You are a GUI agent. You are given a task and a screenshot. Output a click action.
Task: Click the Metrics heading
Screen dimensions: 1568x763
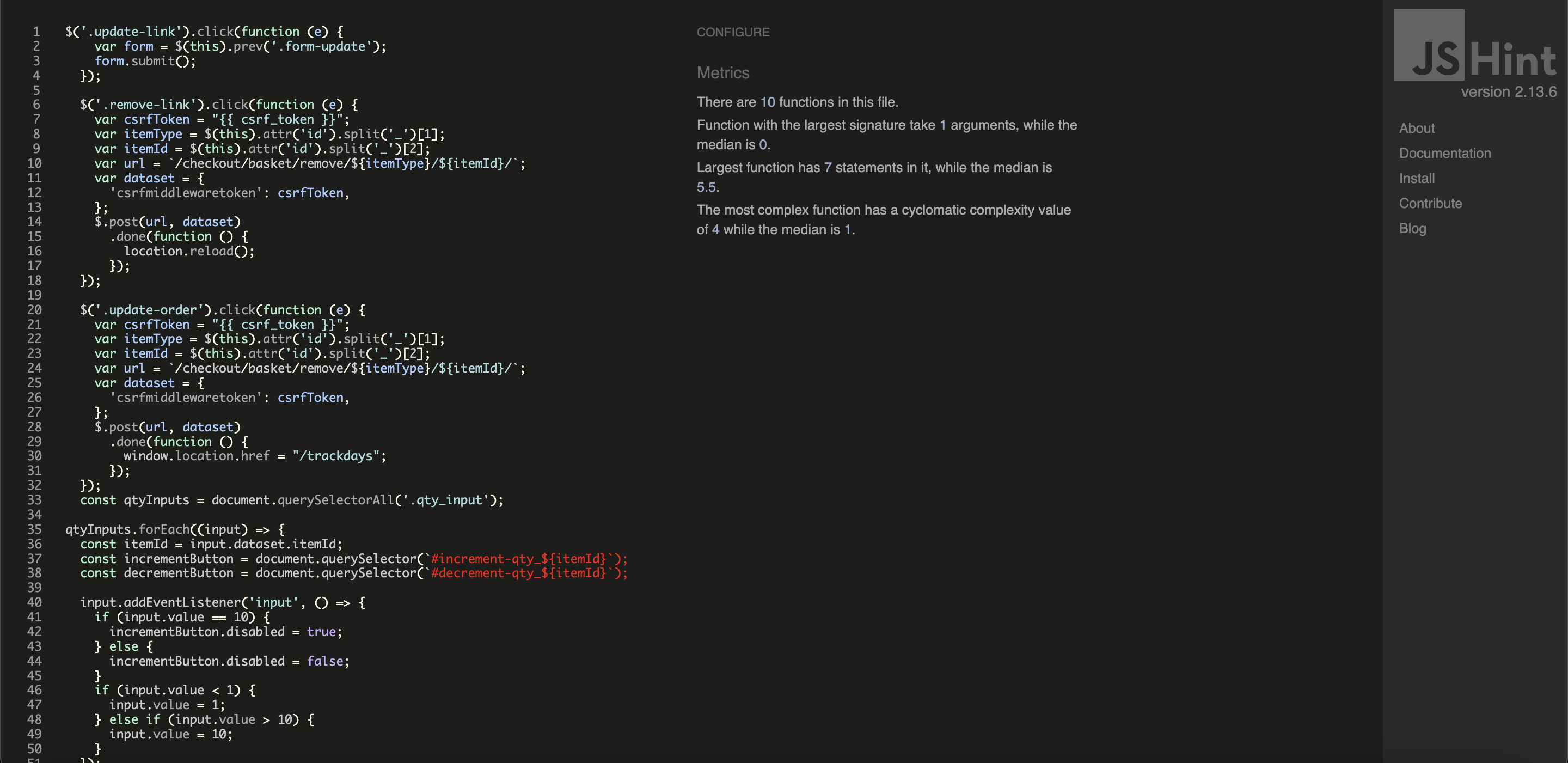pyautogui.click(x=722, y=72)
